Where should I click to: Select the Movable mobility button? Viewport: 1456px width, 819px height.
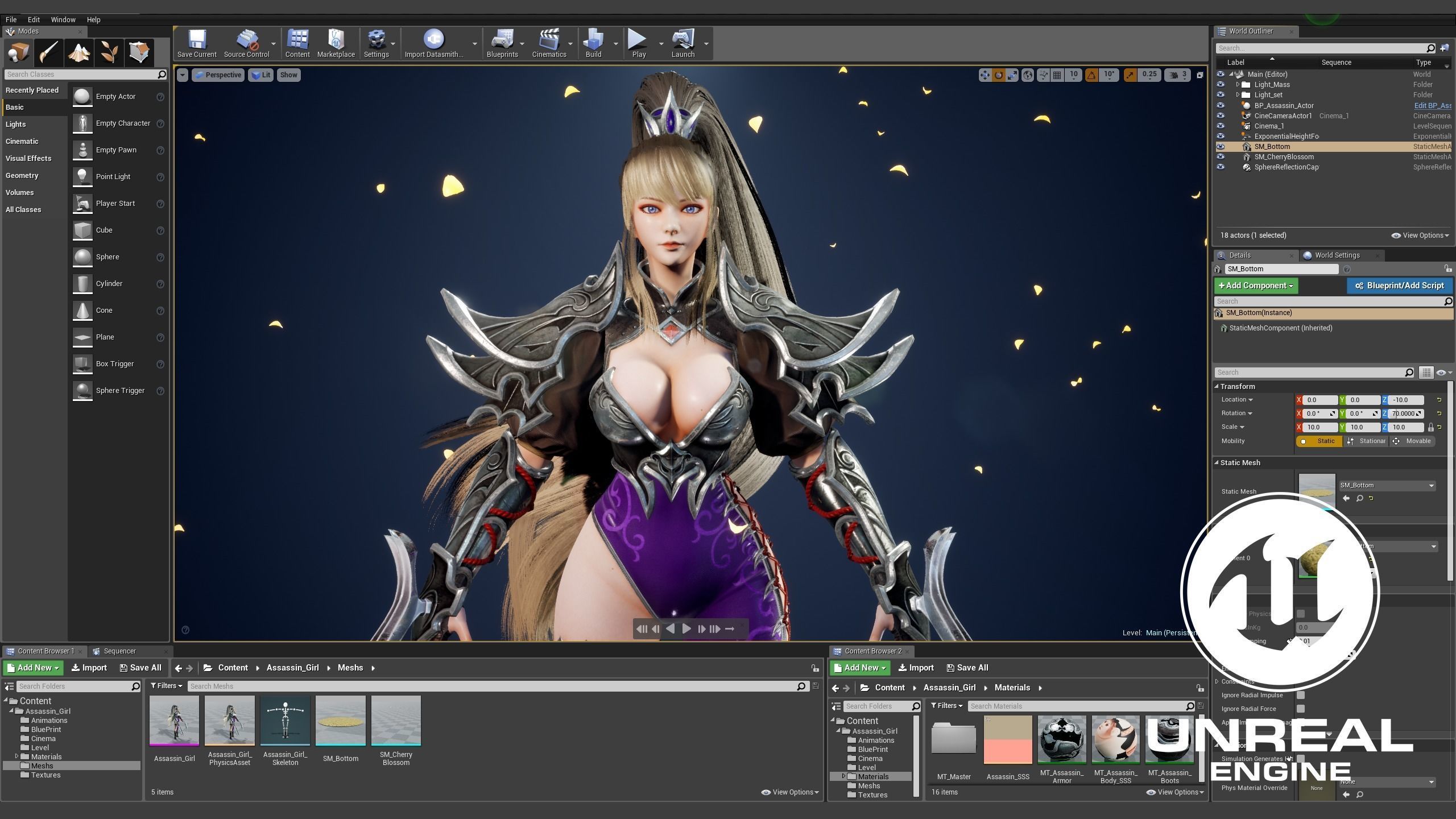1412,441
